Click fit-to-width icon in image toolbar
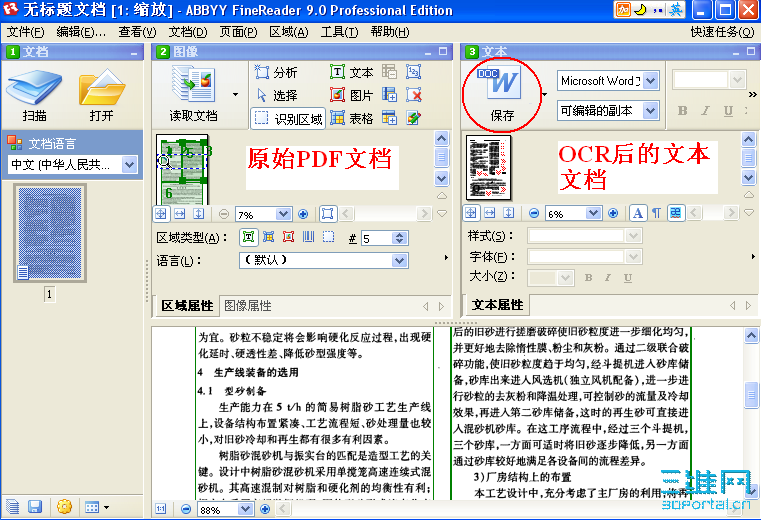This screenshot has height=520, width=761. tap(180, 214)
